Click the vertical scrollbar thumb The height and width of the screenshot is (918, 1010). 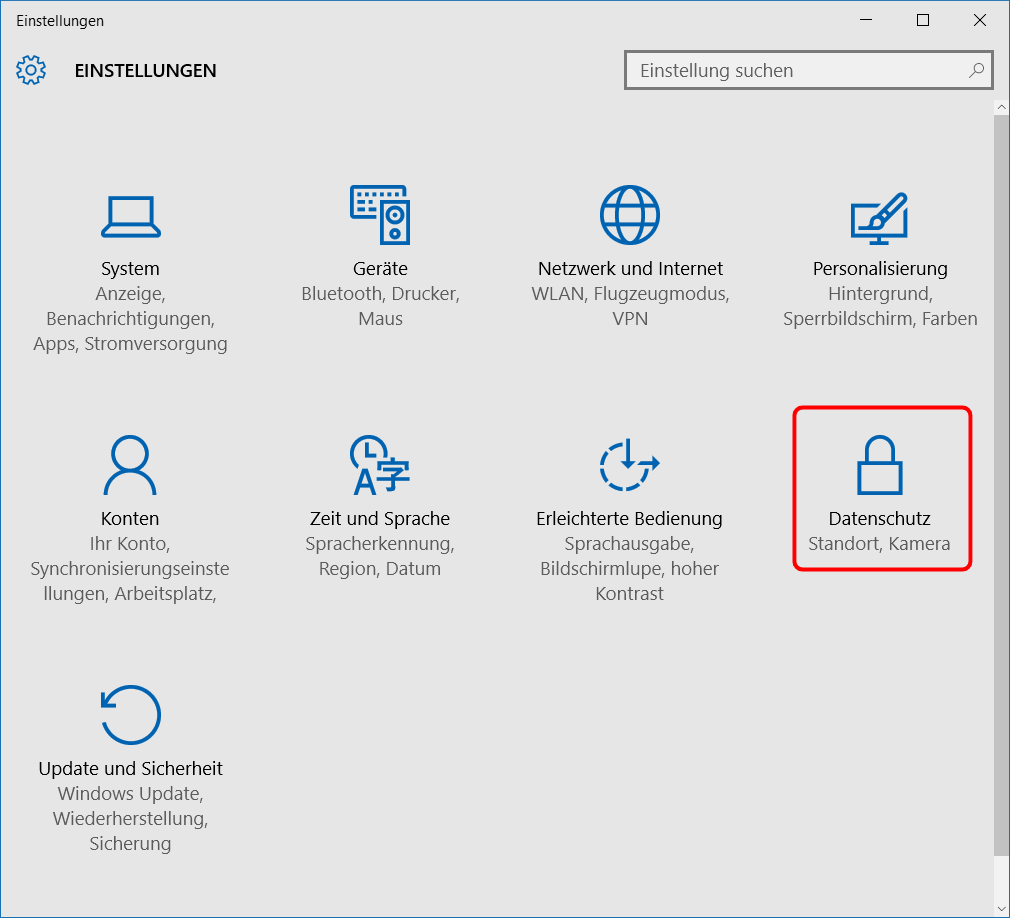coord(1001,480)
